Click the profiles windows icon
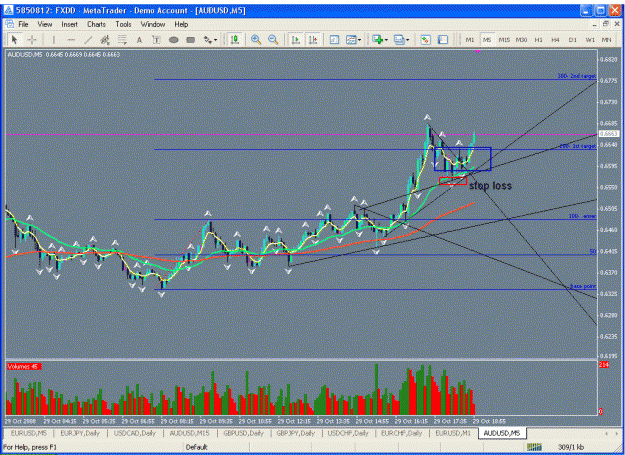Viewport: 625px width, 455px height. tap(398, 39)
